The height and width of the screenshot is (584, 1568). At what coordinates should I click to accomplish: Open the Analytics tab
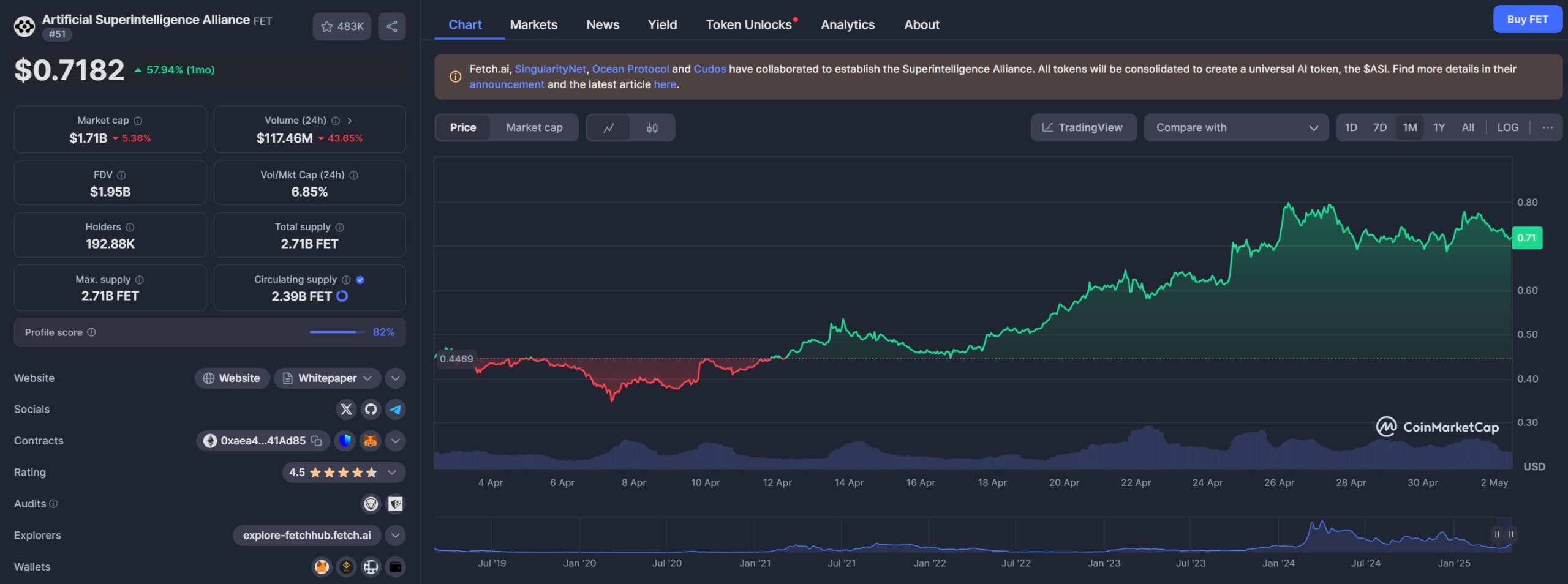pyautogui.click(x=848, y=24)
